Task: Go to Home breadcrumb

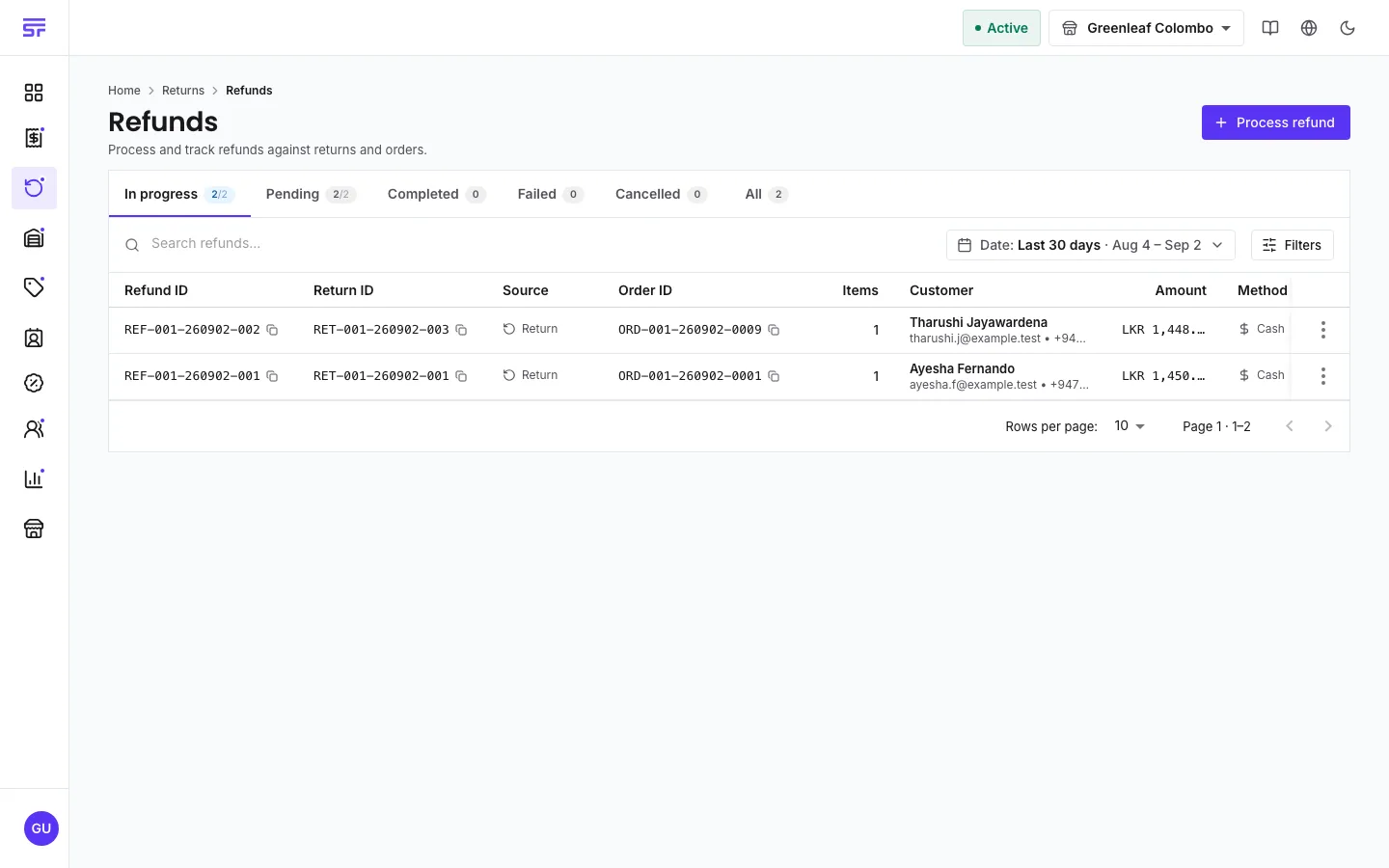Action: click(124, 91)
